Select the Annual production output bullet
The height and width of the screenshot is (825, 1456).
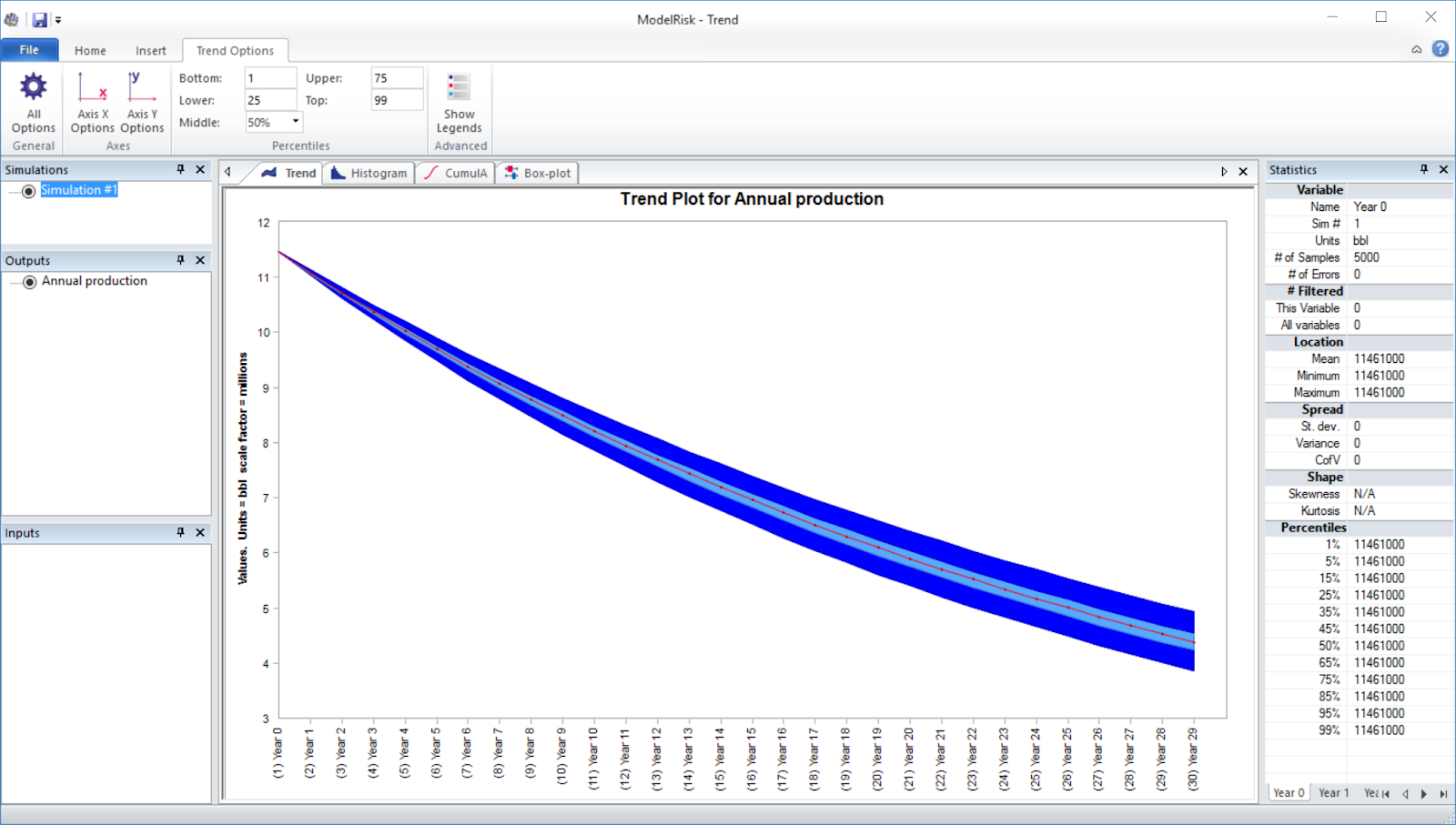pyautogui.click(x=28, y=281)
